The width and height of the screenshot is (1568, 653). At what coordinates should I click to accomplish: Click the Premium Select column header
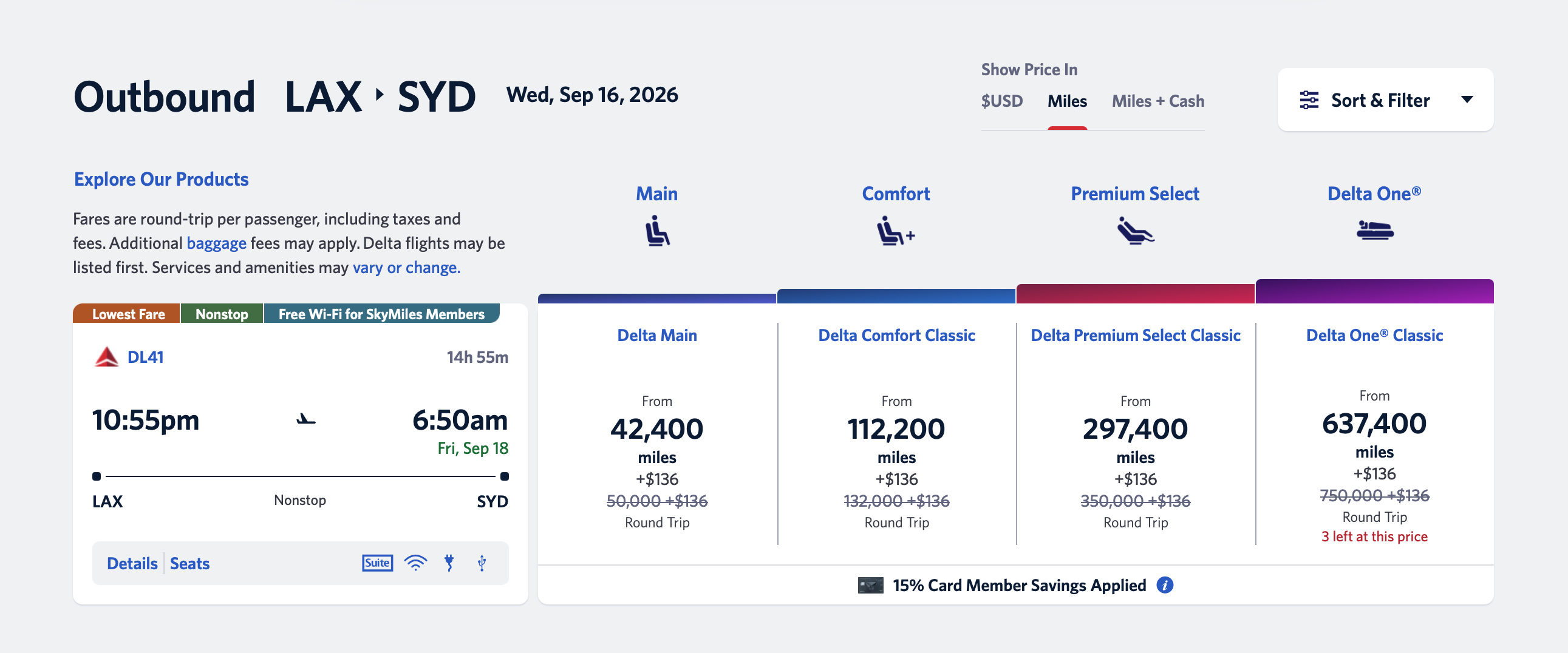pyautogui.click(x=1135, y=194)
